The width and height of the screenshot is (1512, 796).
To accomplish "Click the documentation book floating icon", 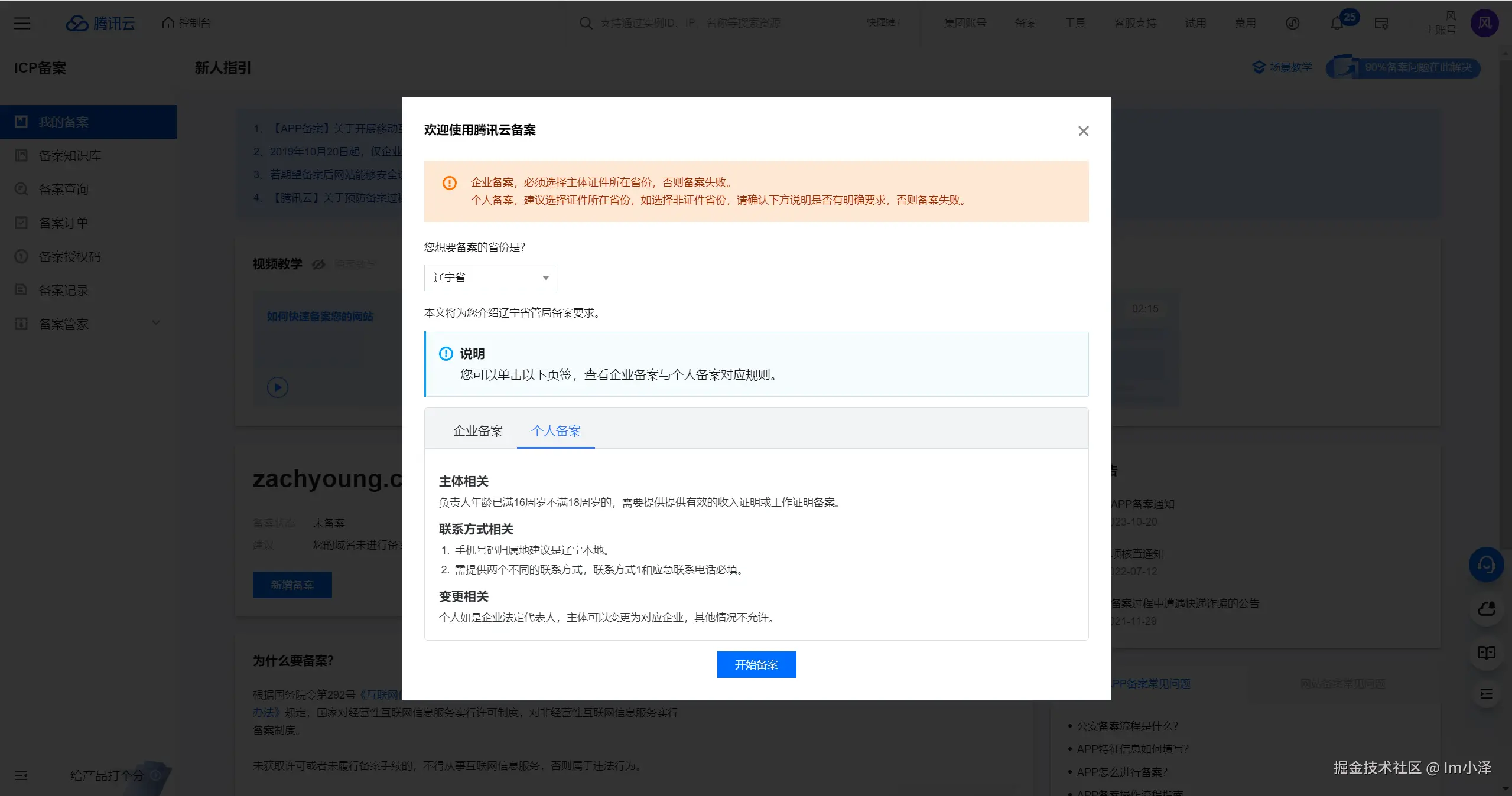I will (1485, 653).
